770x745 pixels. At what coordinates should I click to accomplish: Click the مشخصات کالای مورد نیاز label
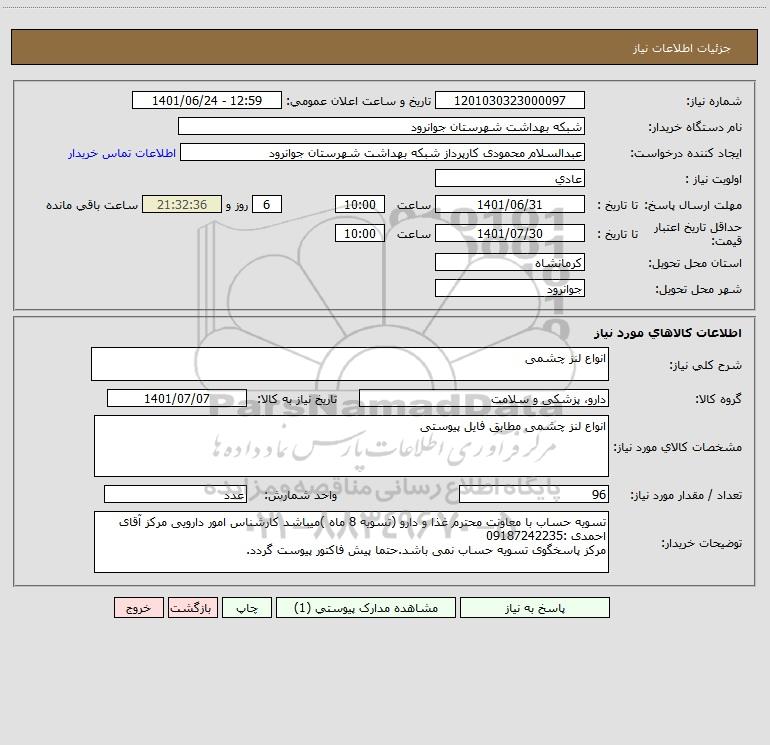[x=678, y=447]
